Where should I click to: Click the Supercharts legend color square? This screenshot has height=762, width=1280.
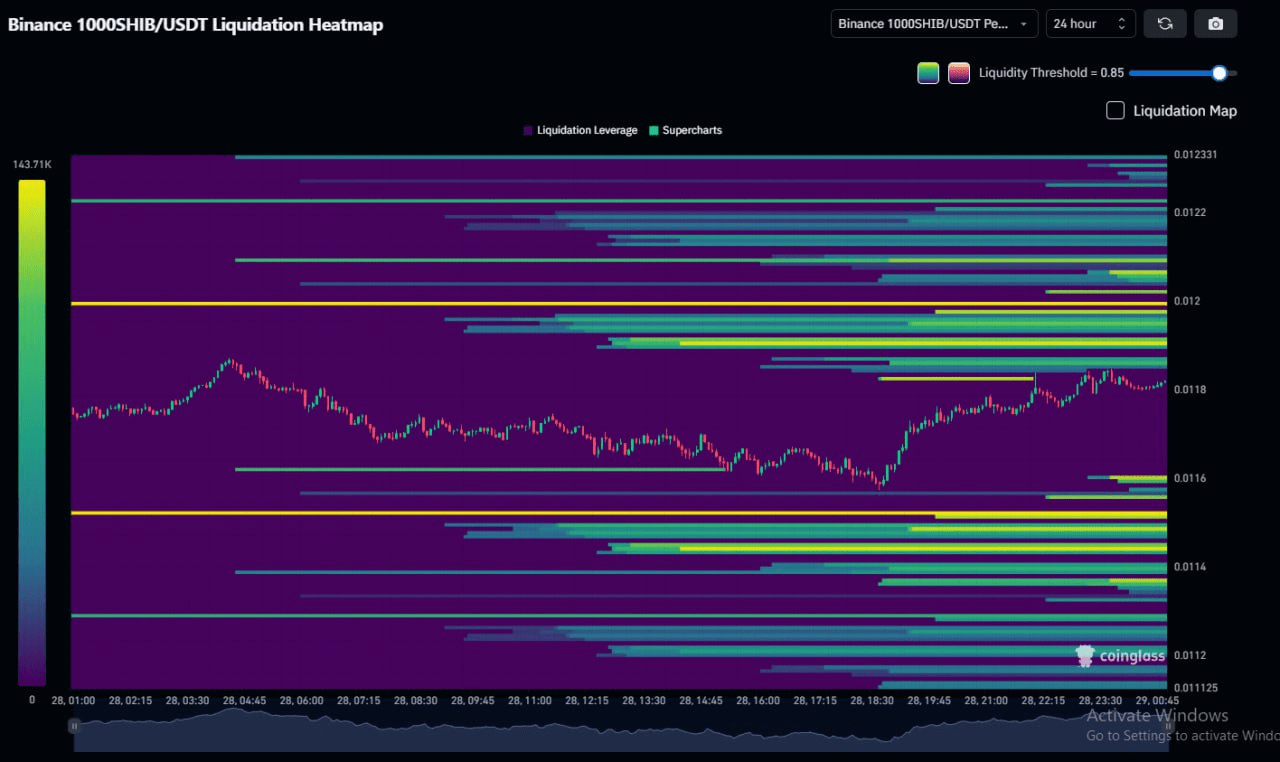[x=654, y=131]
